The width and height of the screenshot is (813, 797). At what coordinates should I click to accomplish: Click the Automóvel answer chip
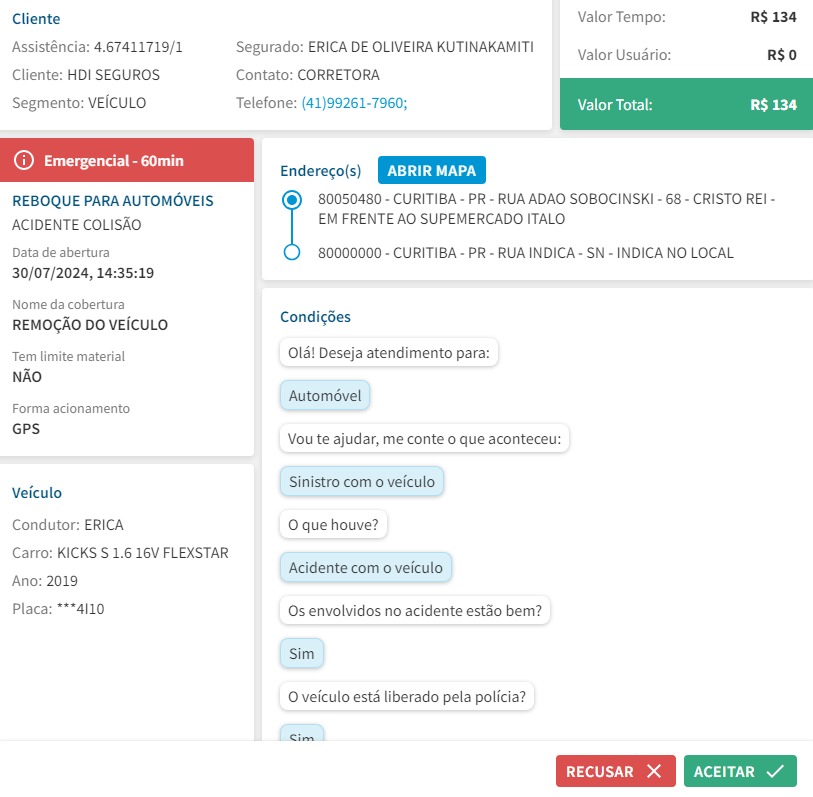tap(325, 396)
